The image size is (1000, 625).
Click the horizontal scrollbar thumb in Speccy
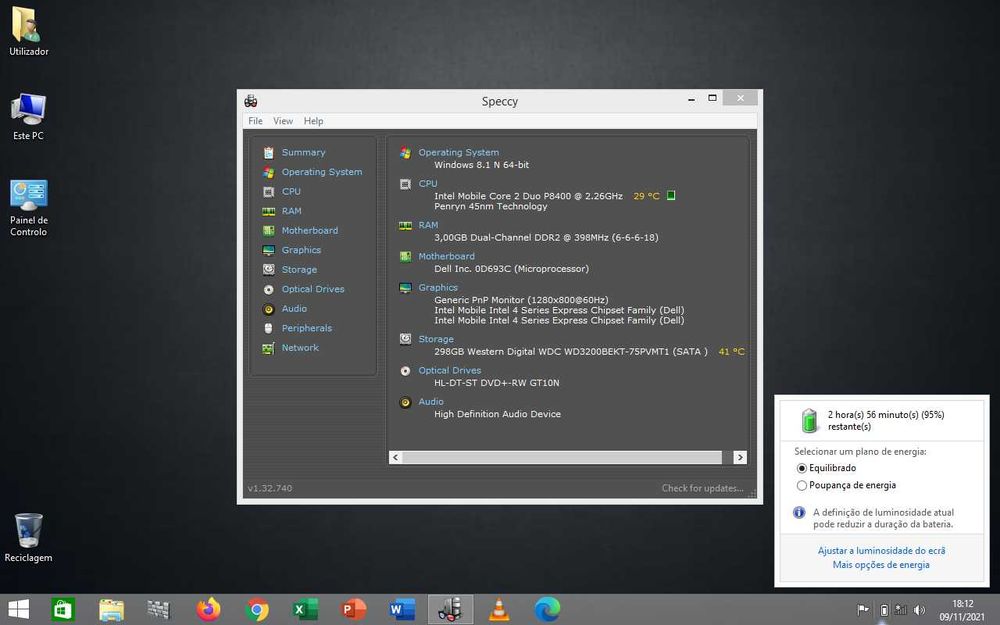562,457
